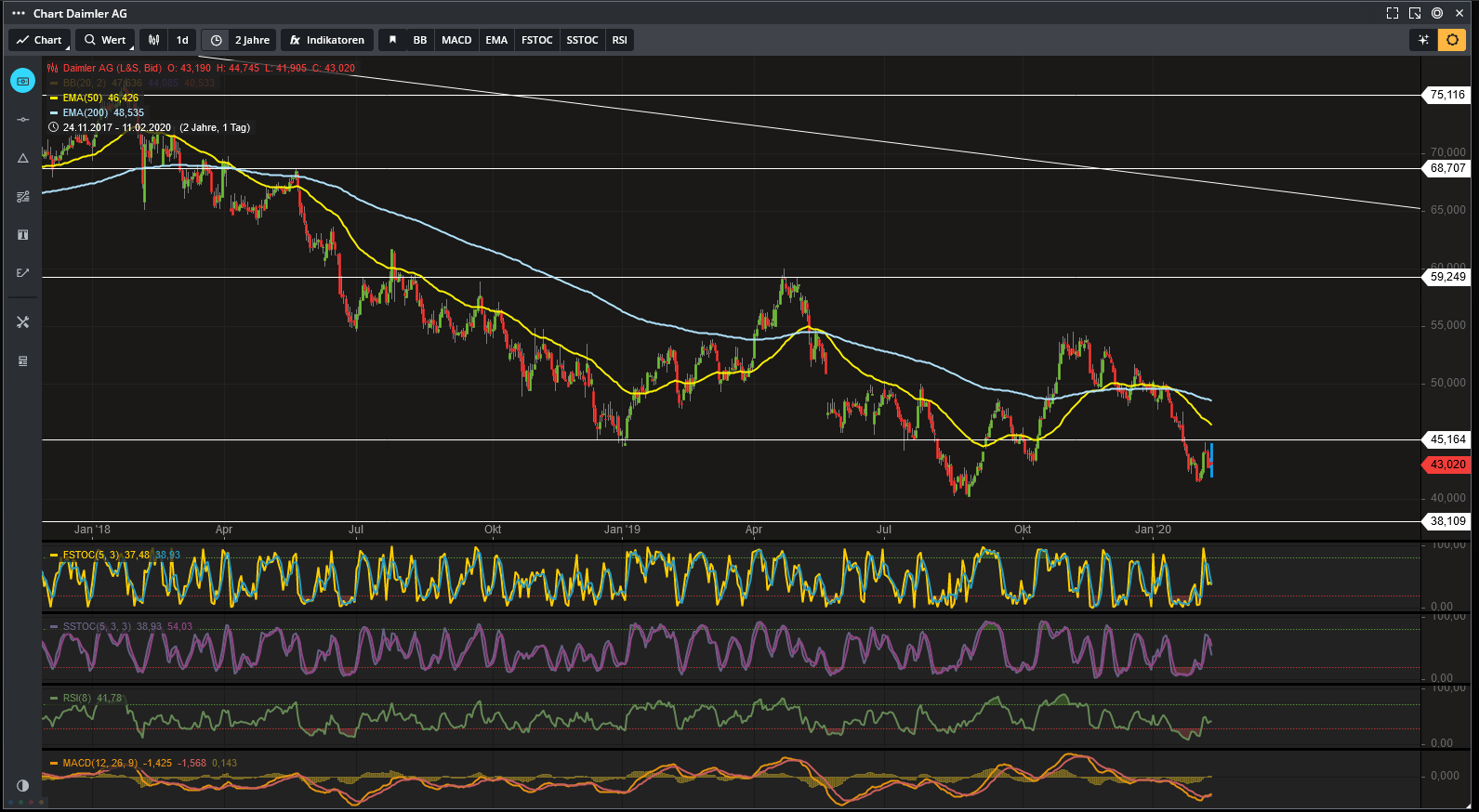Click the 1d interval button
Viewport: 1479px width, 812px height.
point(182,40)
